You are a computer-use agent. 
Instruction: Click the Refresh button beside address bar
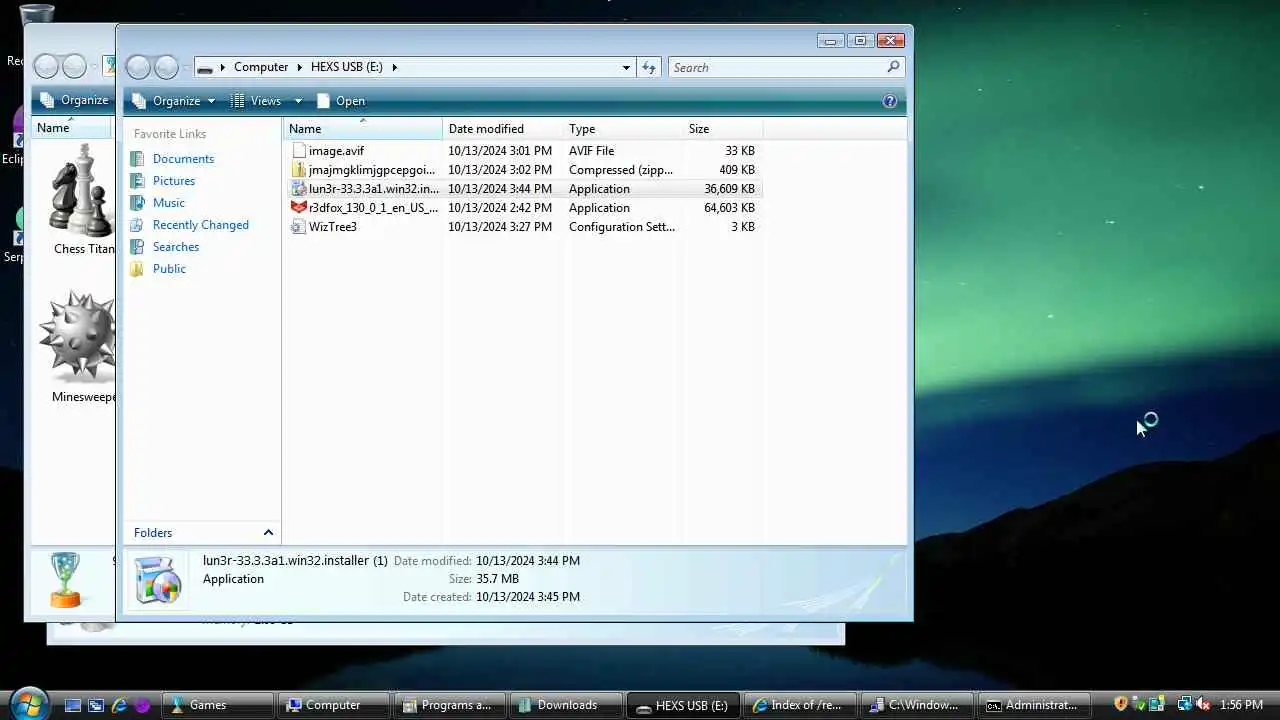click(649, 67)
